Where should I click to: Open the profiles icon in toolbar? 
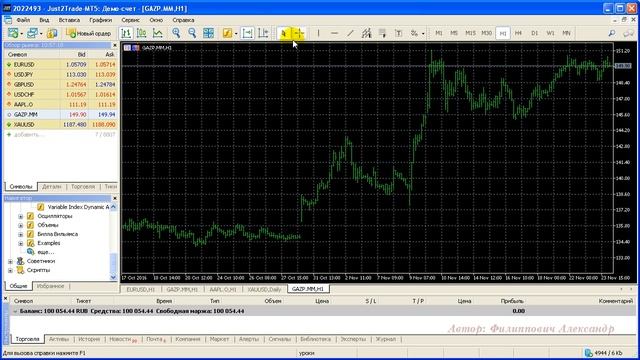pos(32,33)
